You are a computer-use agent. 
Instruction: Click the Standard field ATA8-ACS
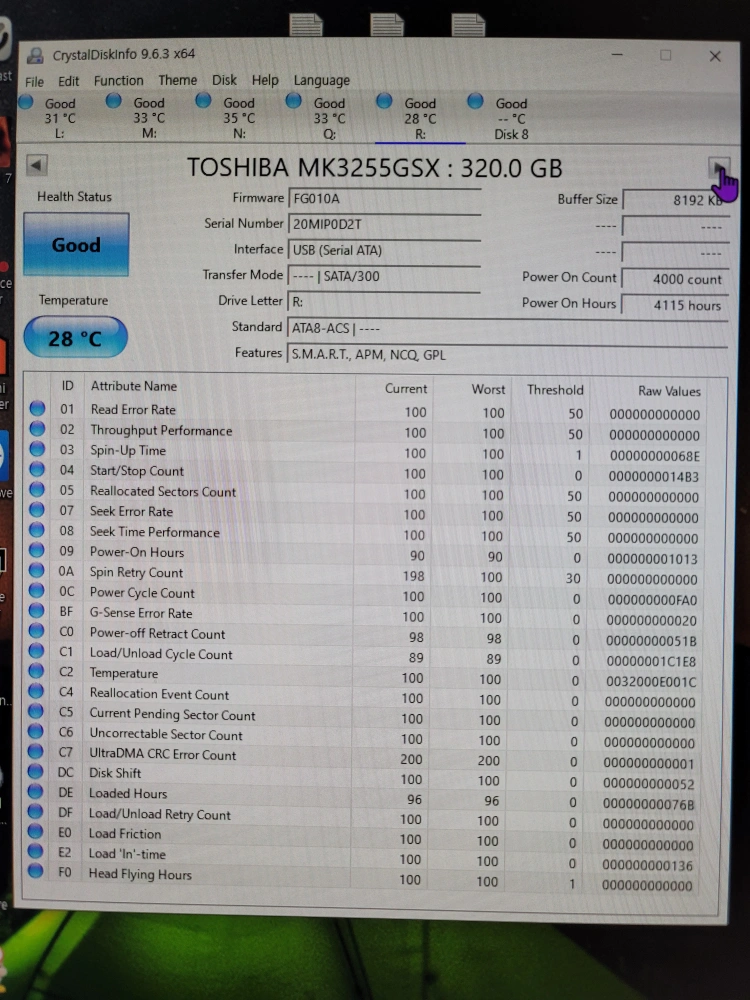click(x=508, y=328)
